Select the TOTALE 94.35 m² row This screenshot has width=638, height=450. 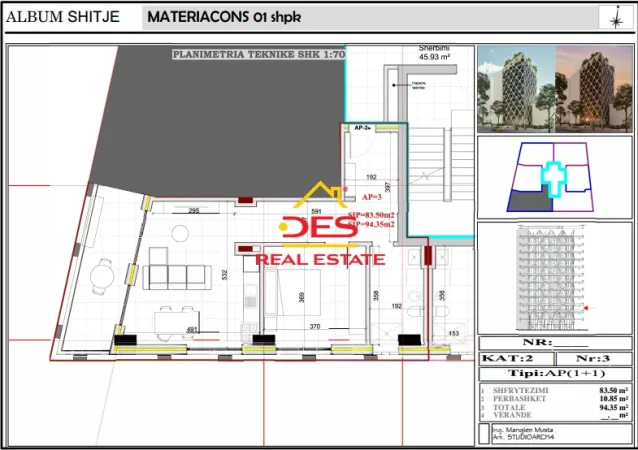(x=555, y=407)
